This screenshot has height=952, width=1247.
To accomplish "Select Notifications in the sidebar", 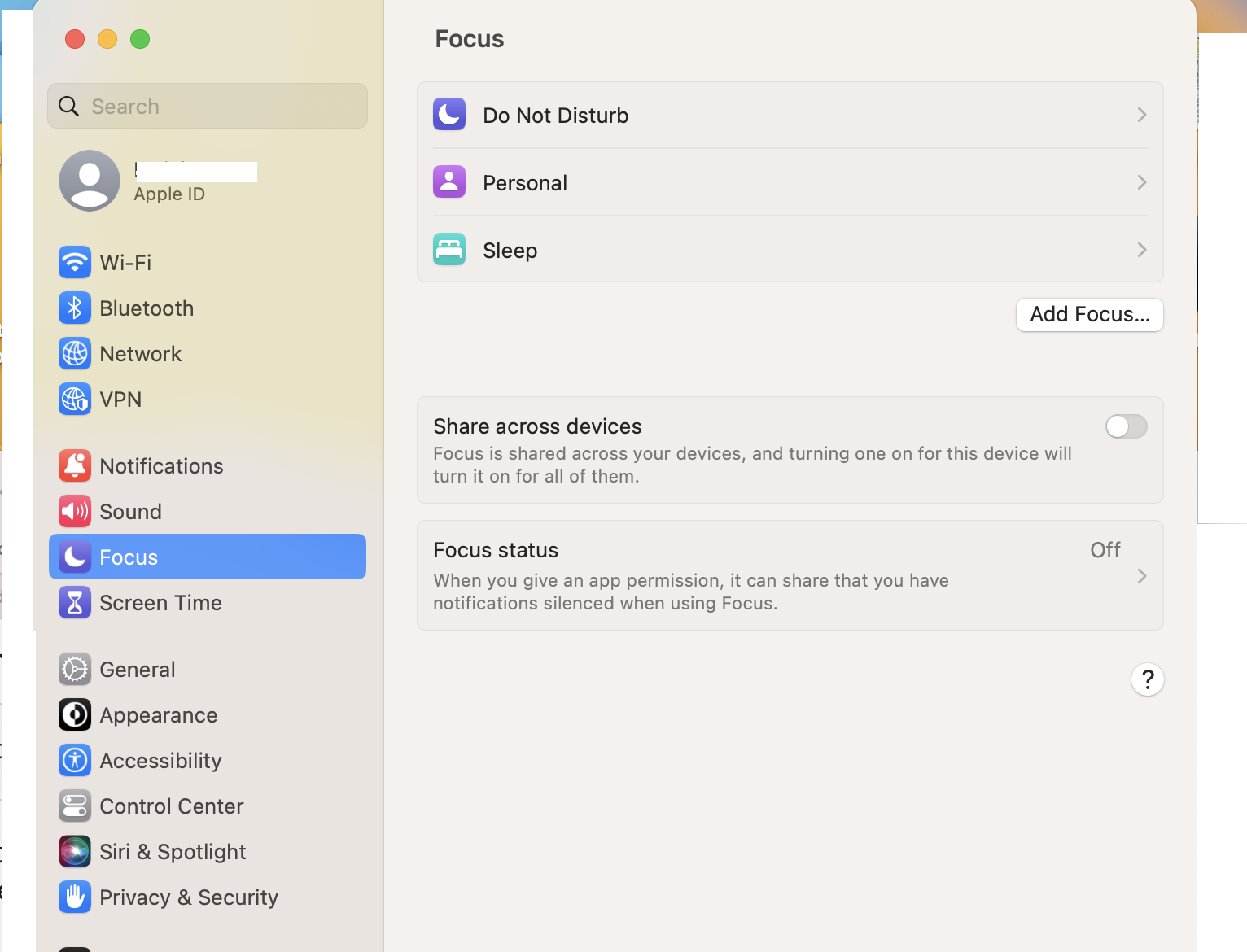I will click(x=208, y=465).
